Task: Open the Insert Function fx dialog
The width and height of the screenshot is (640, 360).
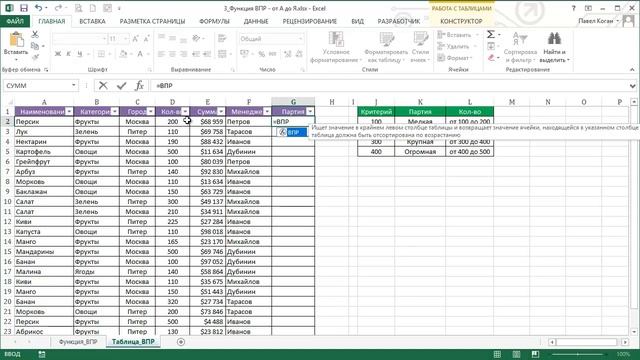Action: click(x=139, y=85)
